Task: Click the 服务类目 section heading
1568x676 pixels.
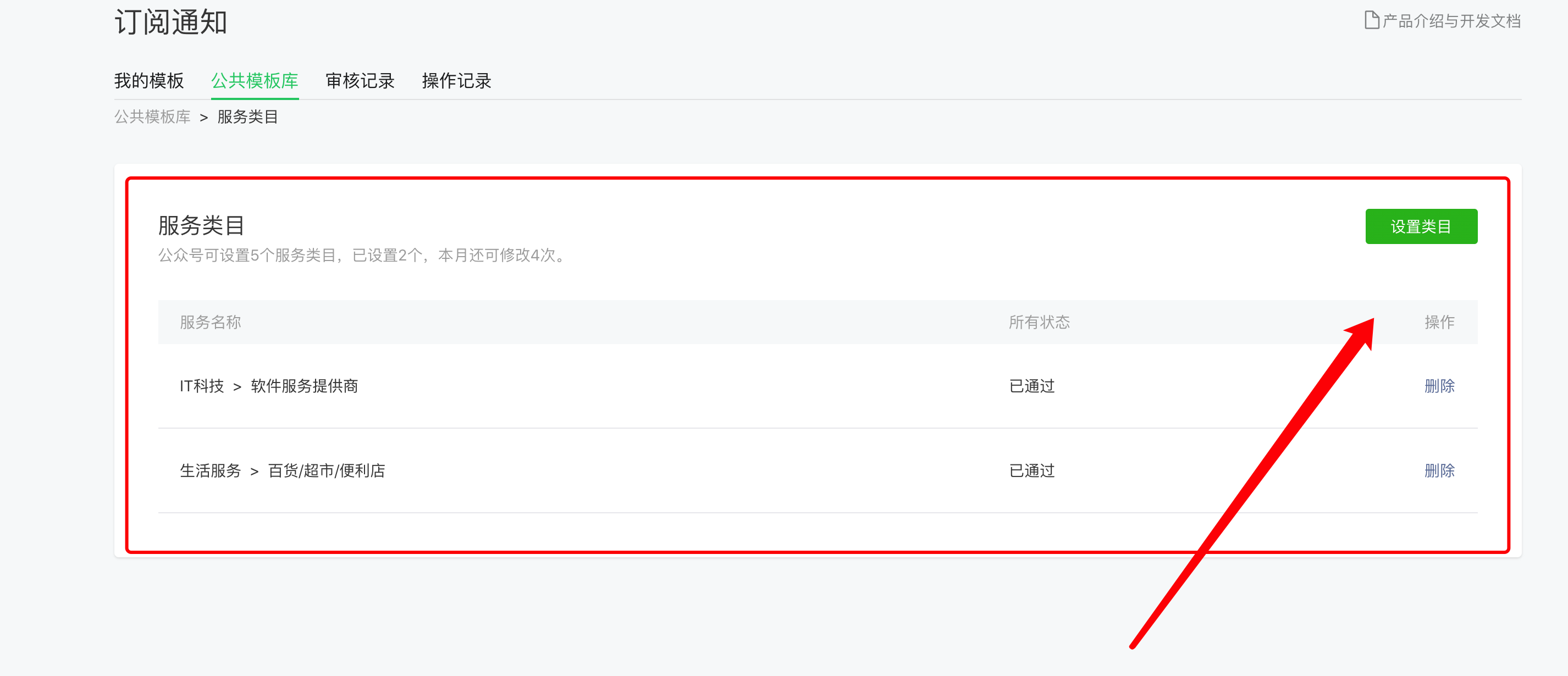Action: tap(201, 225)
